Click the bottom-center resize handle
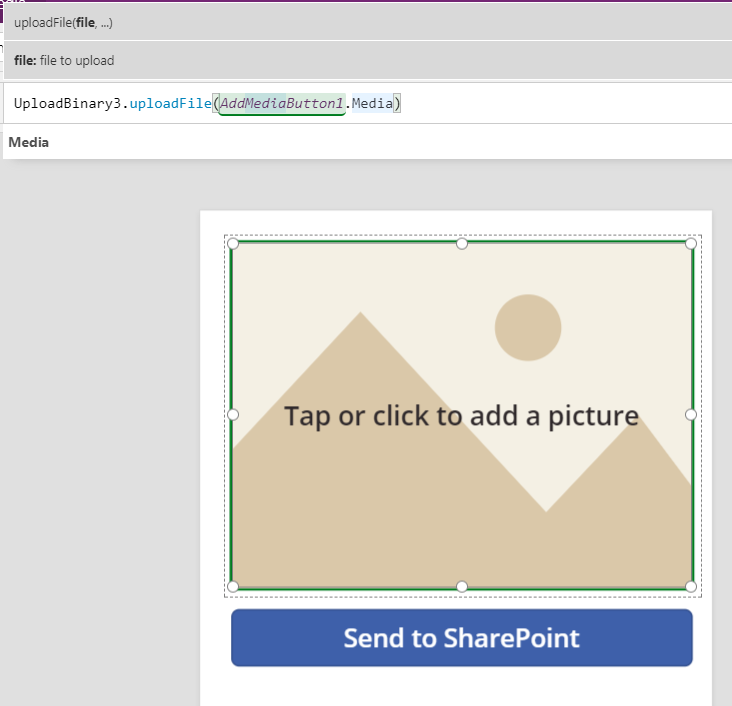The image size is (732, 706). 462,586
